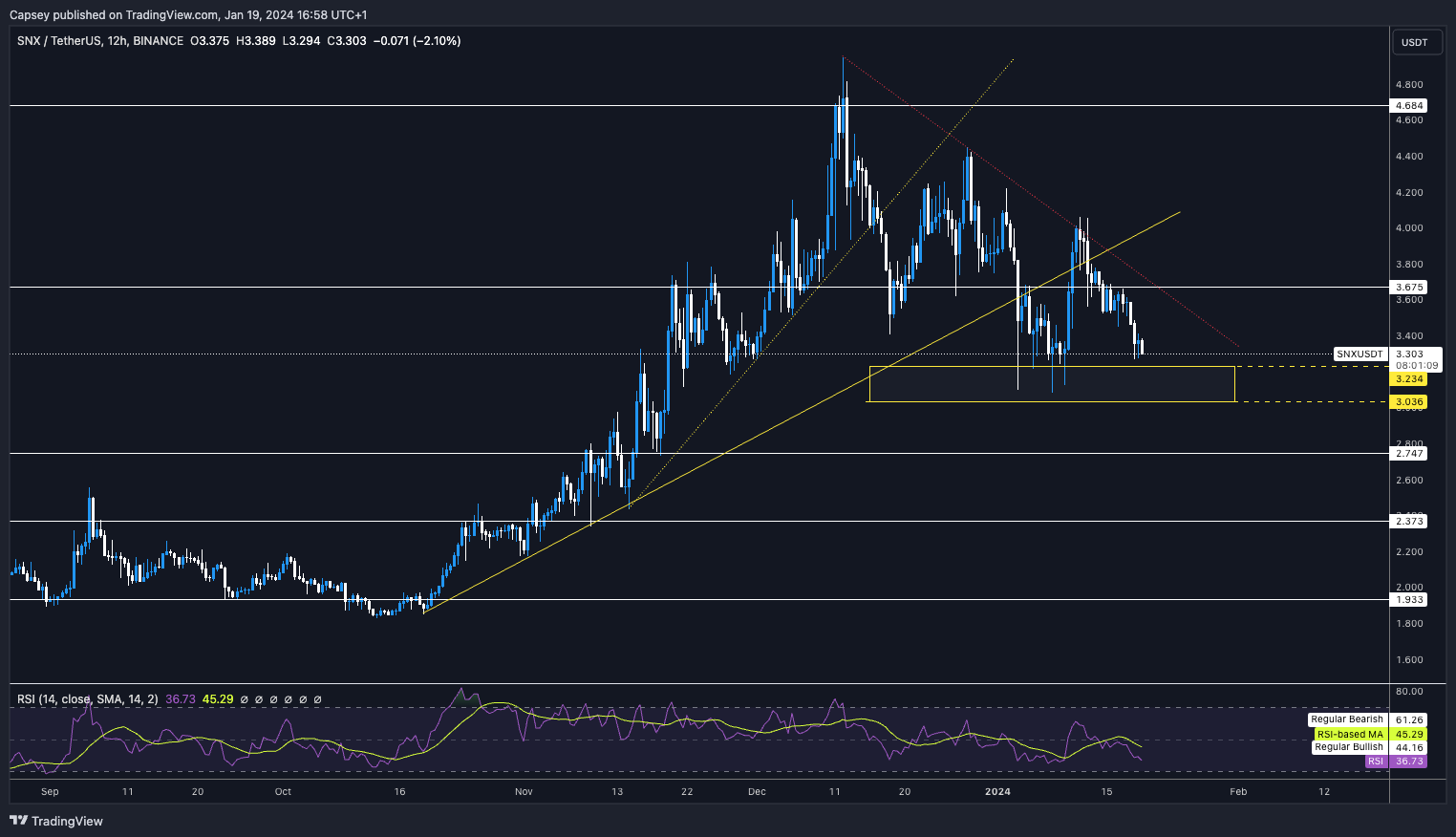Click the SNXUSDT symbol tag on the price line
The height and width of the screenshot is (837, 1456).
coord(1360,354)
